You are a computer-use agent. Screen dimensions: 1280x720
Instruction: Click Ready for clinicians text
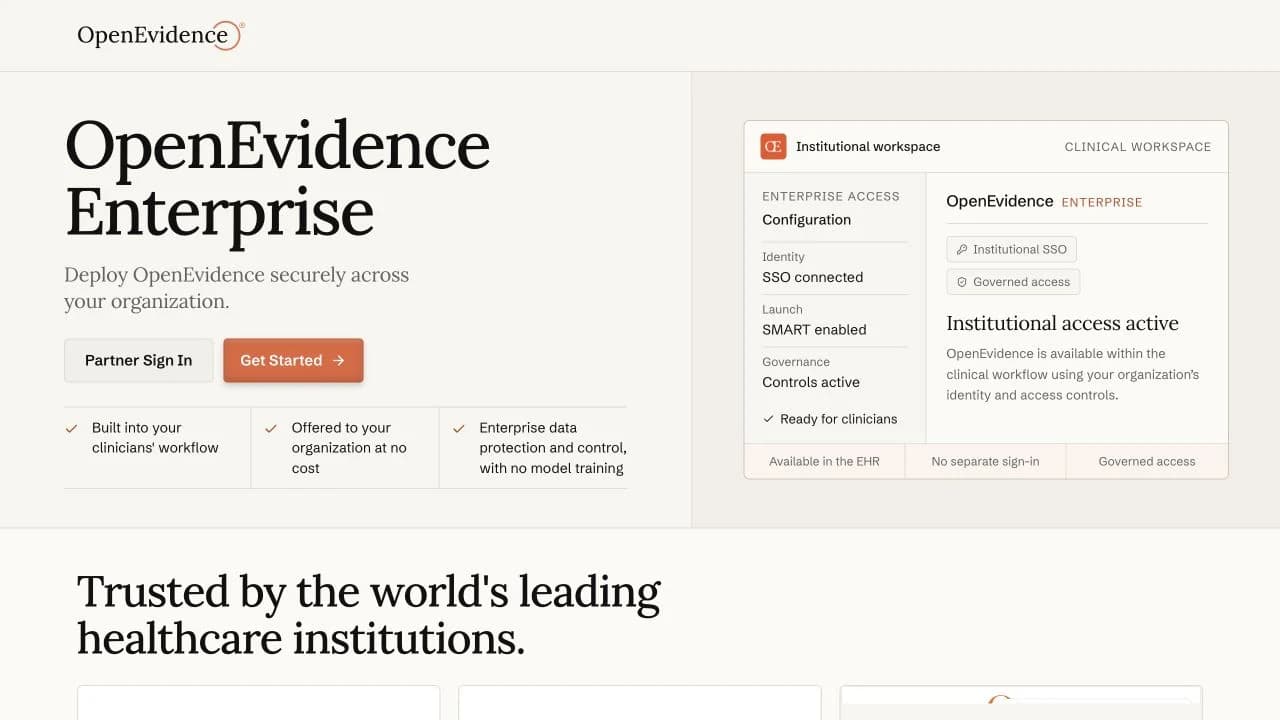(838, 419)
